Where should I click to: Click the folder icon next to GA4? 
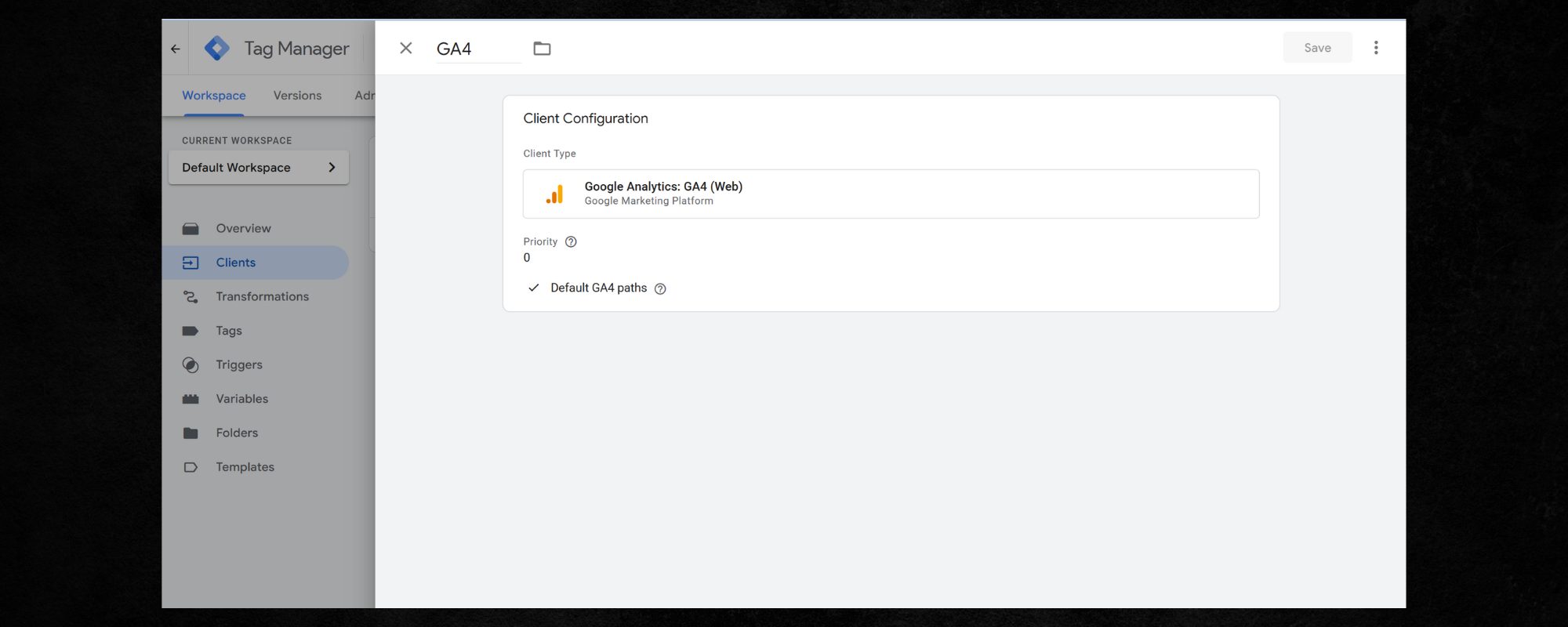pos(542,49)
